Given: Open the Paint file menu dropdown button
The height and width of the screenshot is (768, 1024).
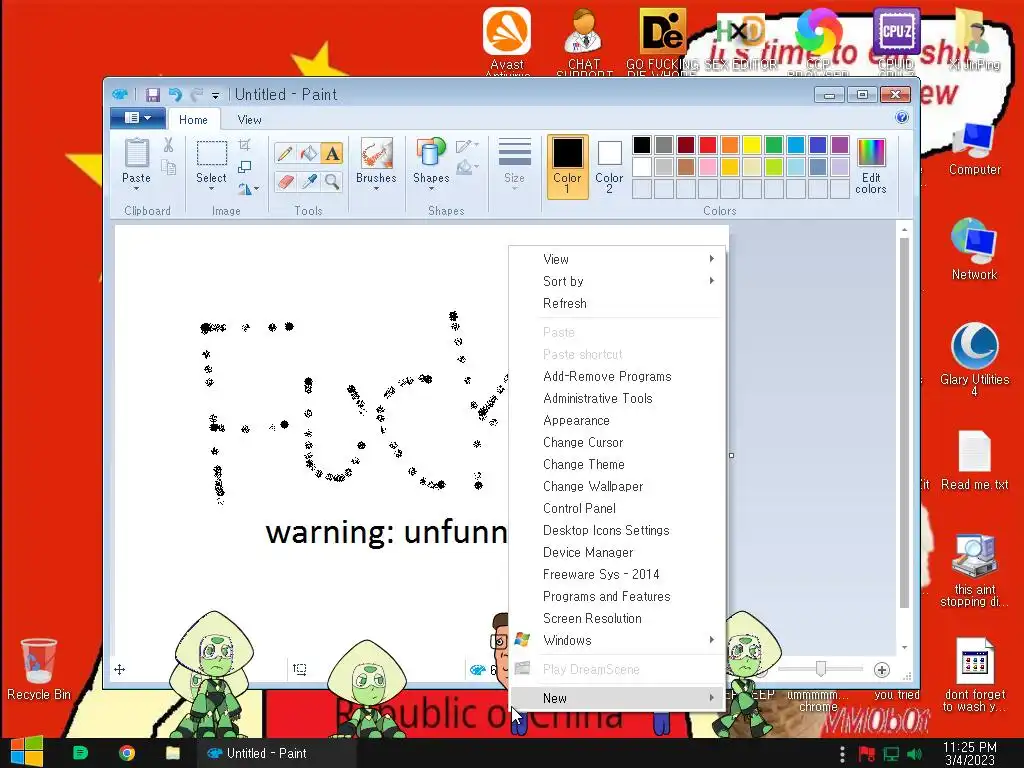Looking at the screenshot, I should point(137,118).
